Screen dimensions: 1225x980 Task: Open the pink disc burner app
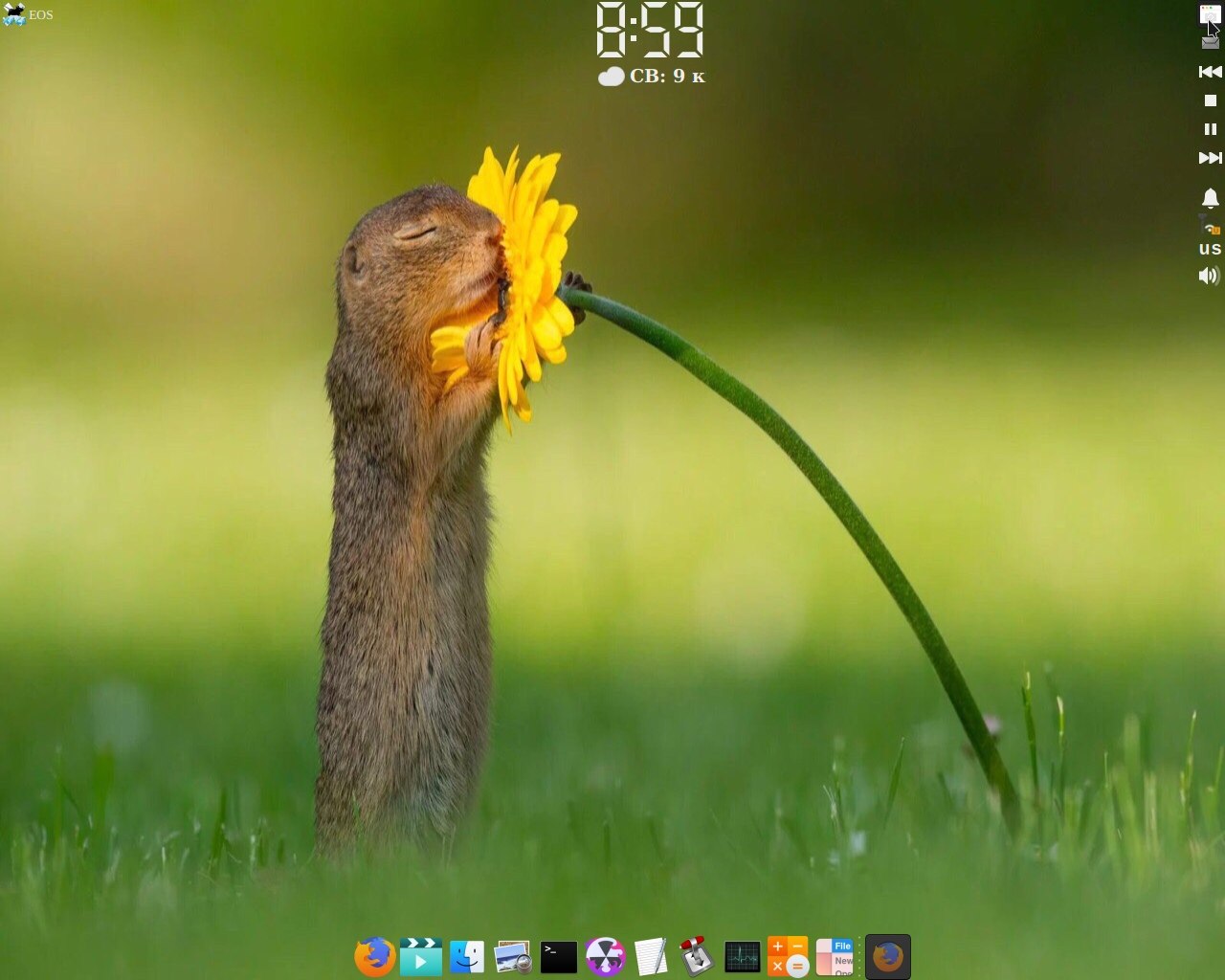point(604,956)
